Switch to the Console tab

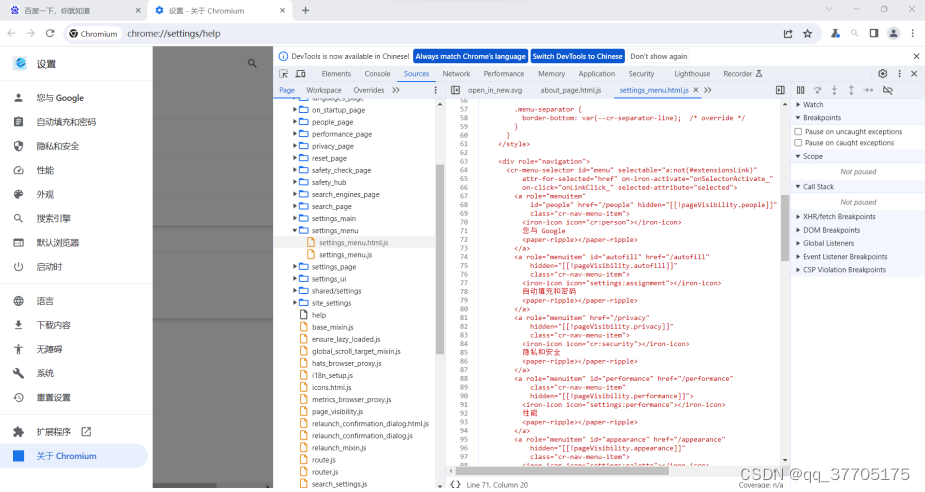378,74
